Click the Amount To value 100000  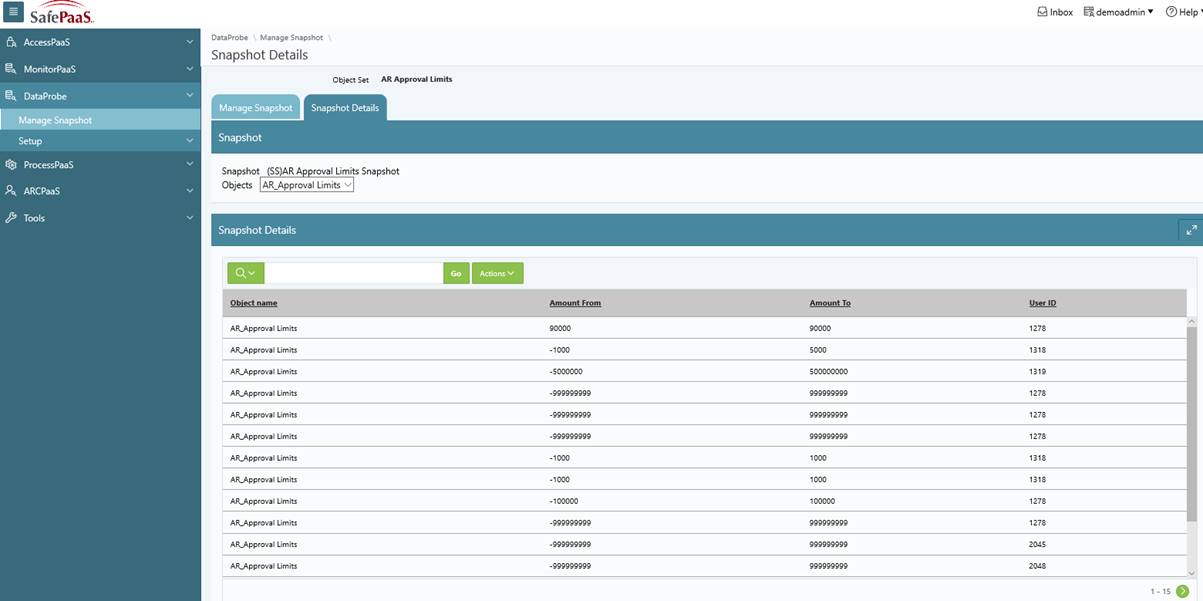click(822, 501)
